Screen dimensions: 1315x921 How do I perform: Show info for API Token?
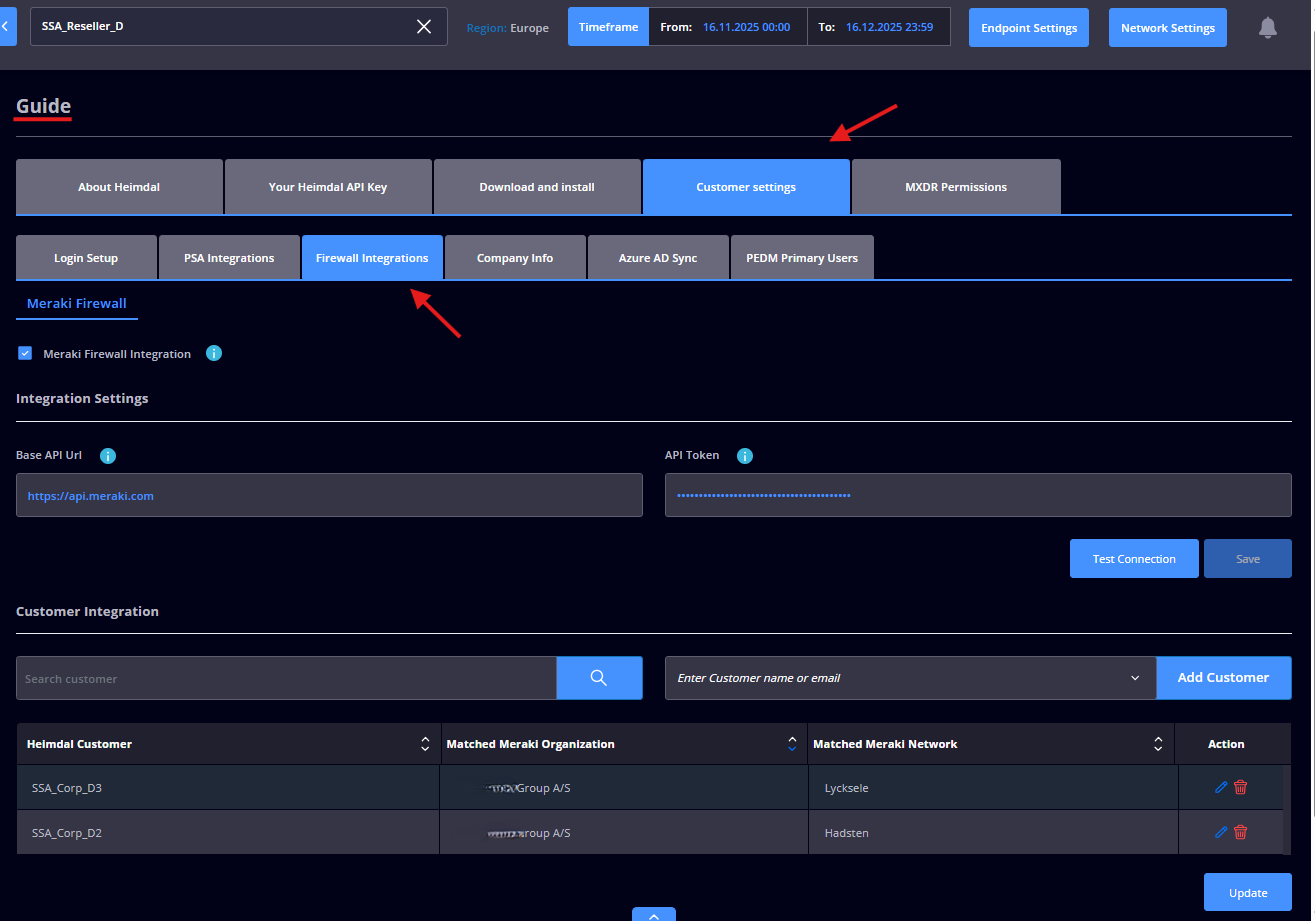coord(744,456)
